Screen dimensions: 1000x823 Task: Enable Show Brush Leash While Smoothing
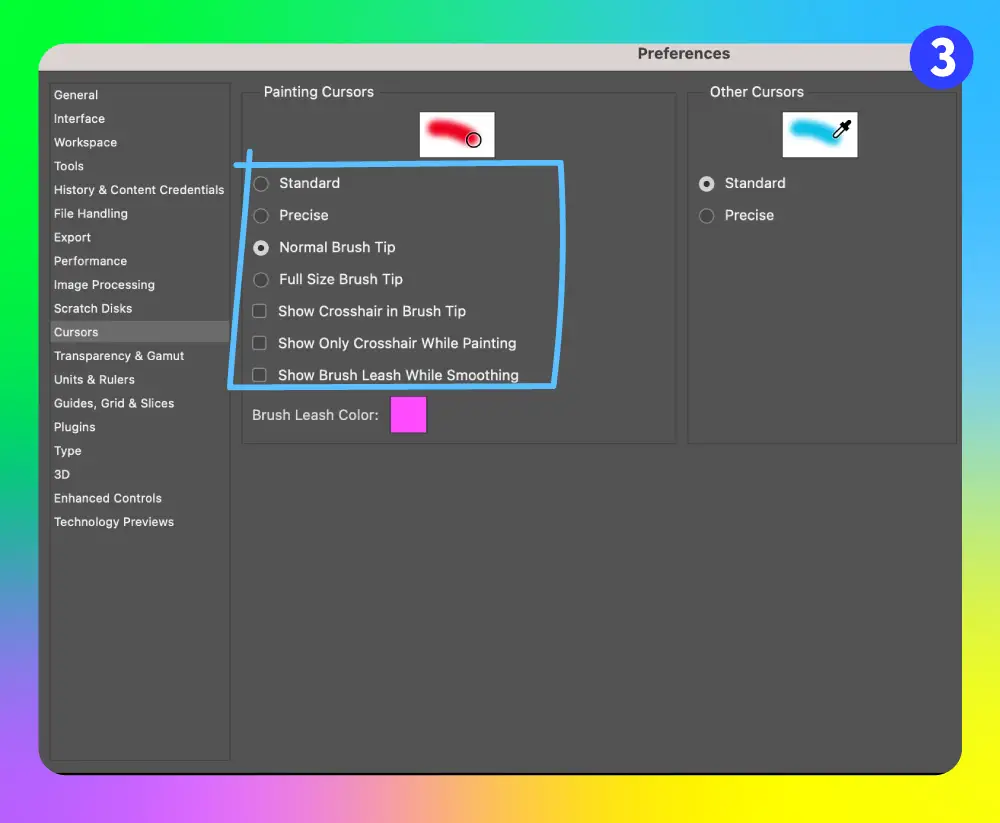pyautogui.click(x=260, y=374)
